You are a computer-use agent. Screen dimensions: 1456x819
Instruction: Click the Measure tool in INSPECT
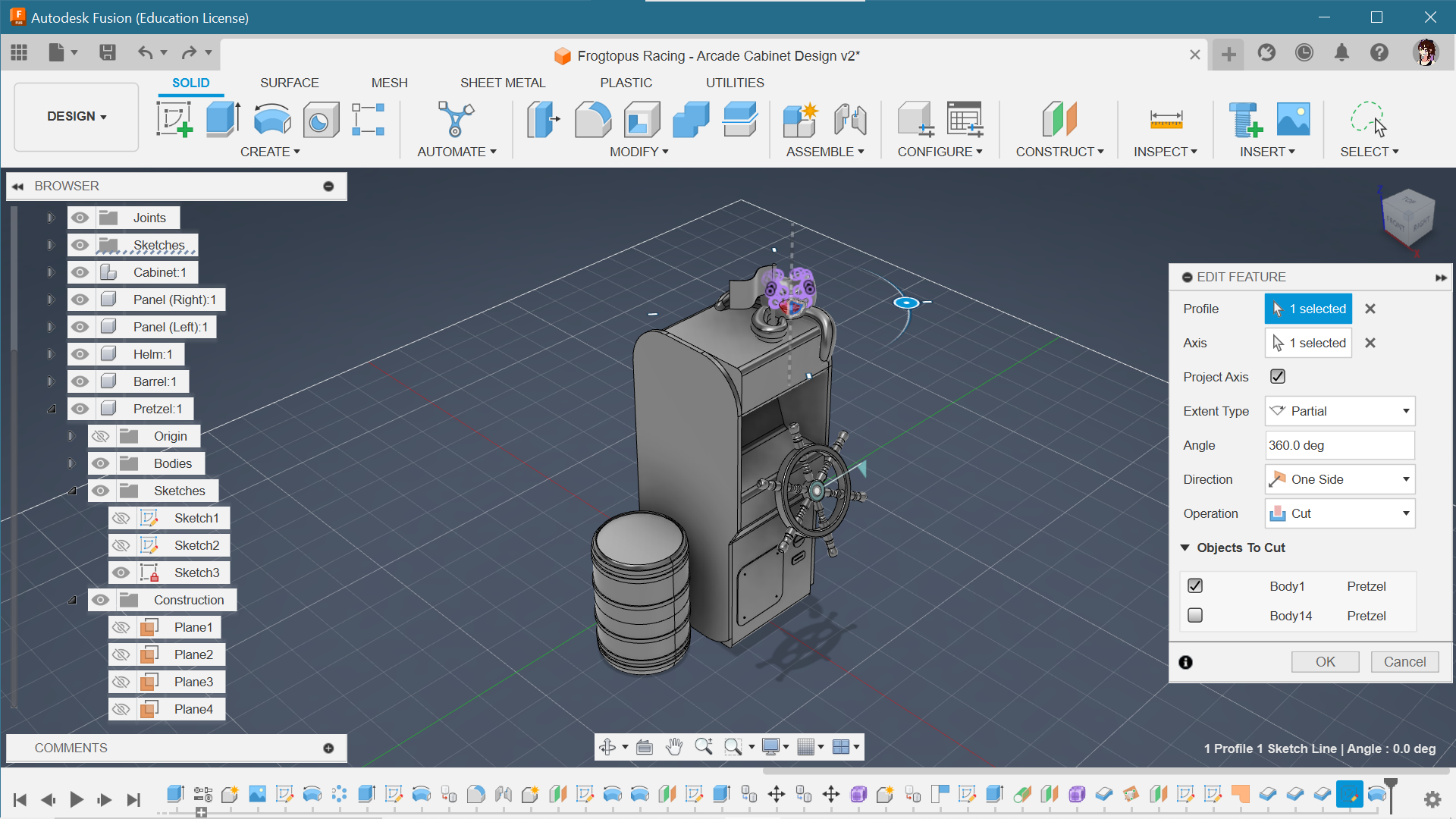(x=1165, y=118)
